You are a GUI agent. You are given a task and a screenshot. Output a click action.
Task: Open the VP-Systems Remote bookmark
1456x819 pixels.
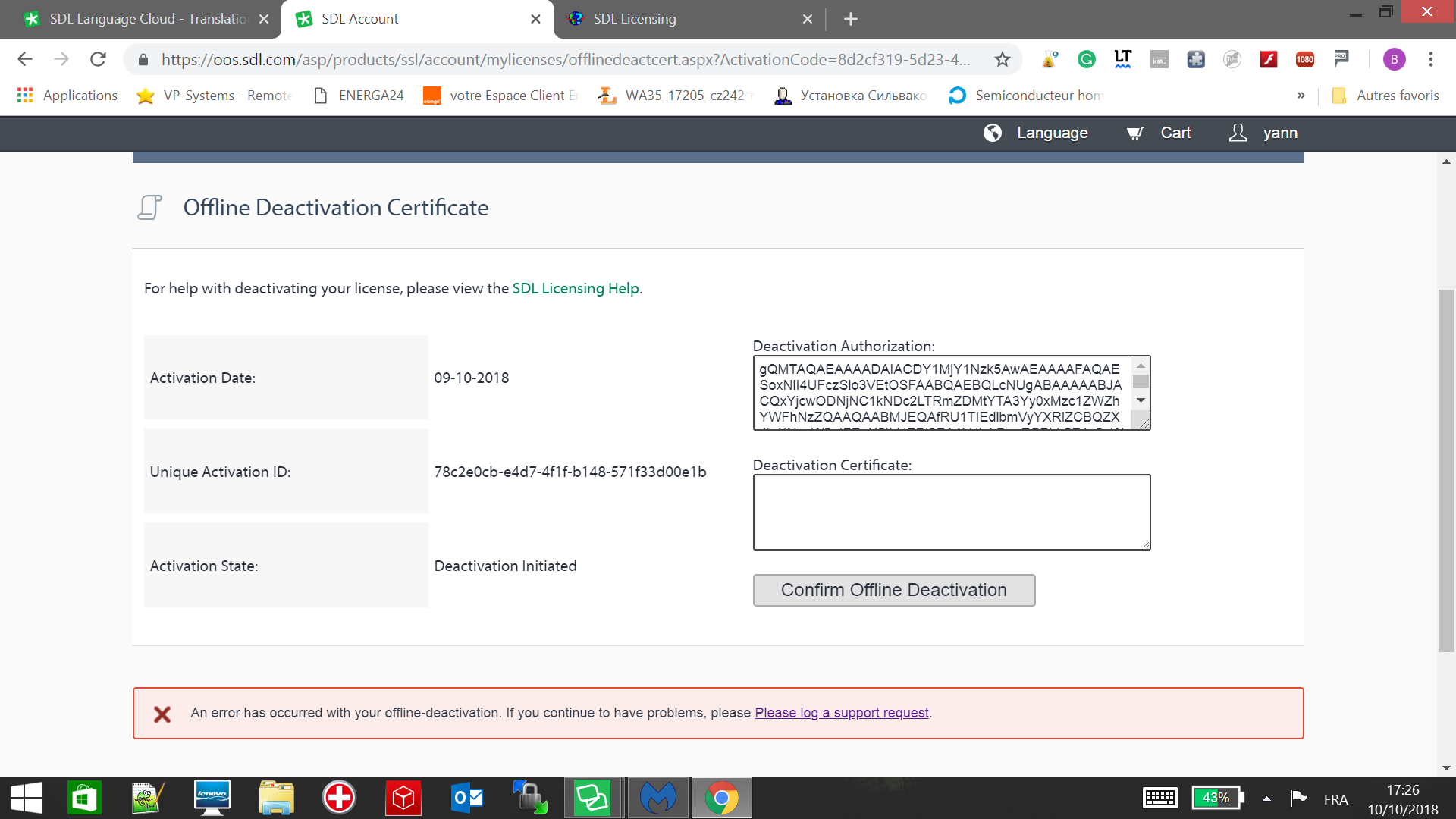(215, 96)
